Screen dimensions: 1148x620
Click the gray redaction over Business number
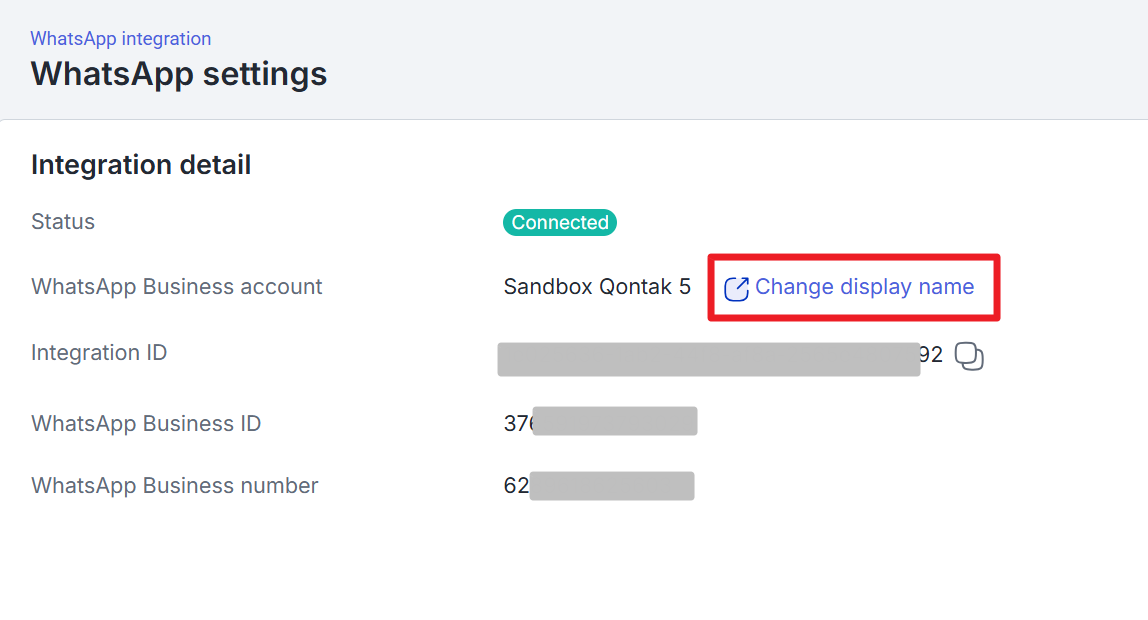612,486
